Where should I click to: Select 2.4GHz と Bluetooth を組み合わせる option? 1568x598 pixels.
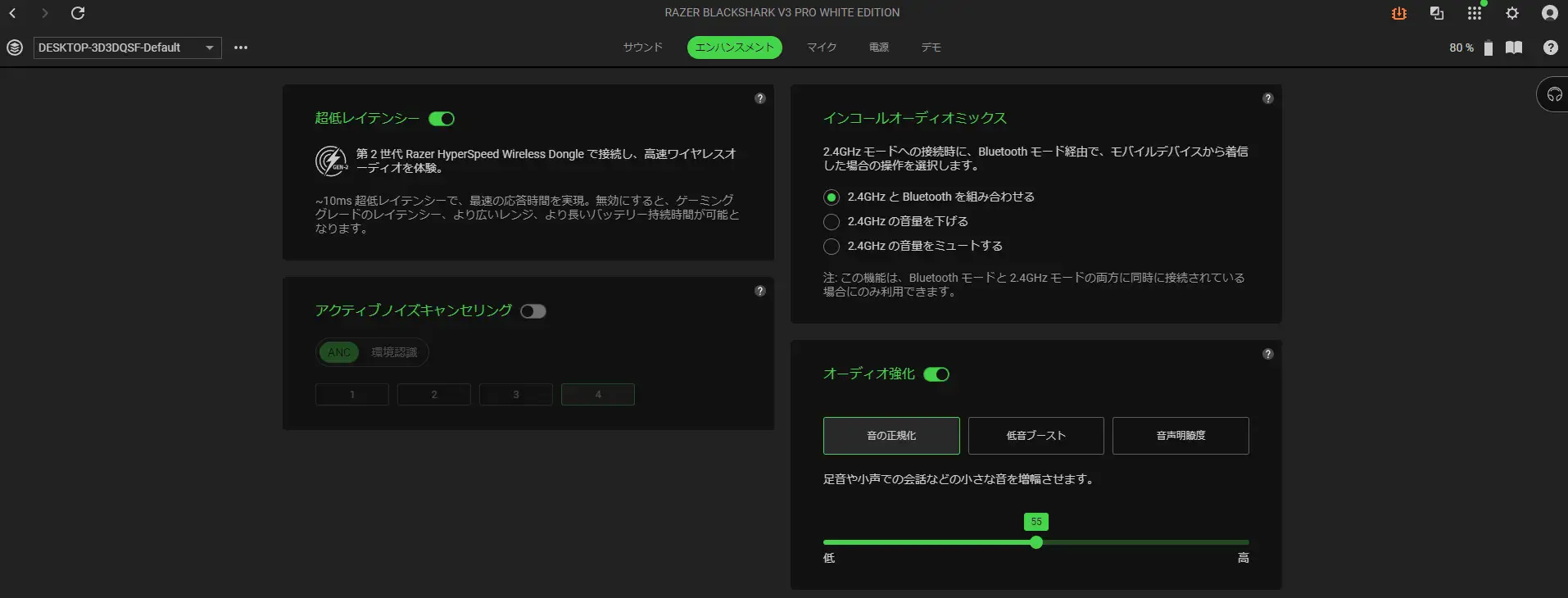click(832, 197)
